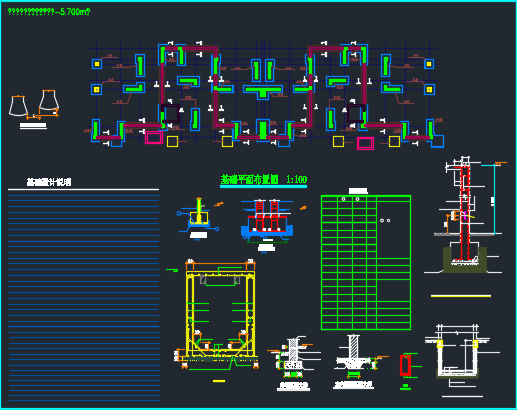Select the 1:100 plan title in green
This screenshot has height=410, width=517.
pyautogui.click(x=263, y=179)
